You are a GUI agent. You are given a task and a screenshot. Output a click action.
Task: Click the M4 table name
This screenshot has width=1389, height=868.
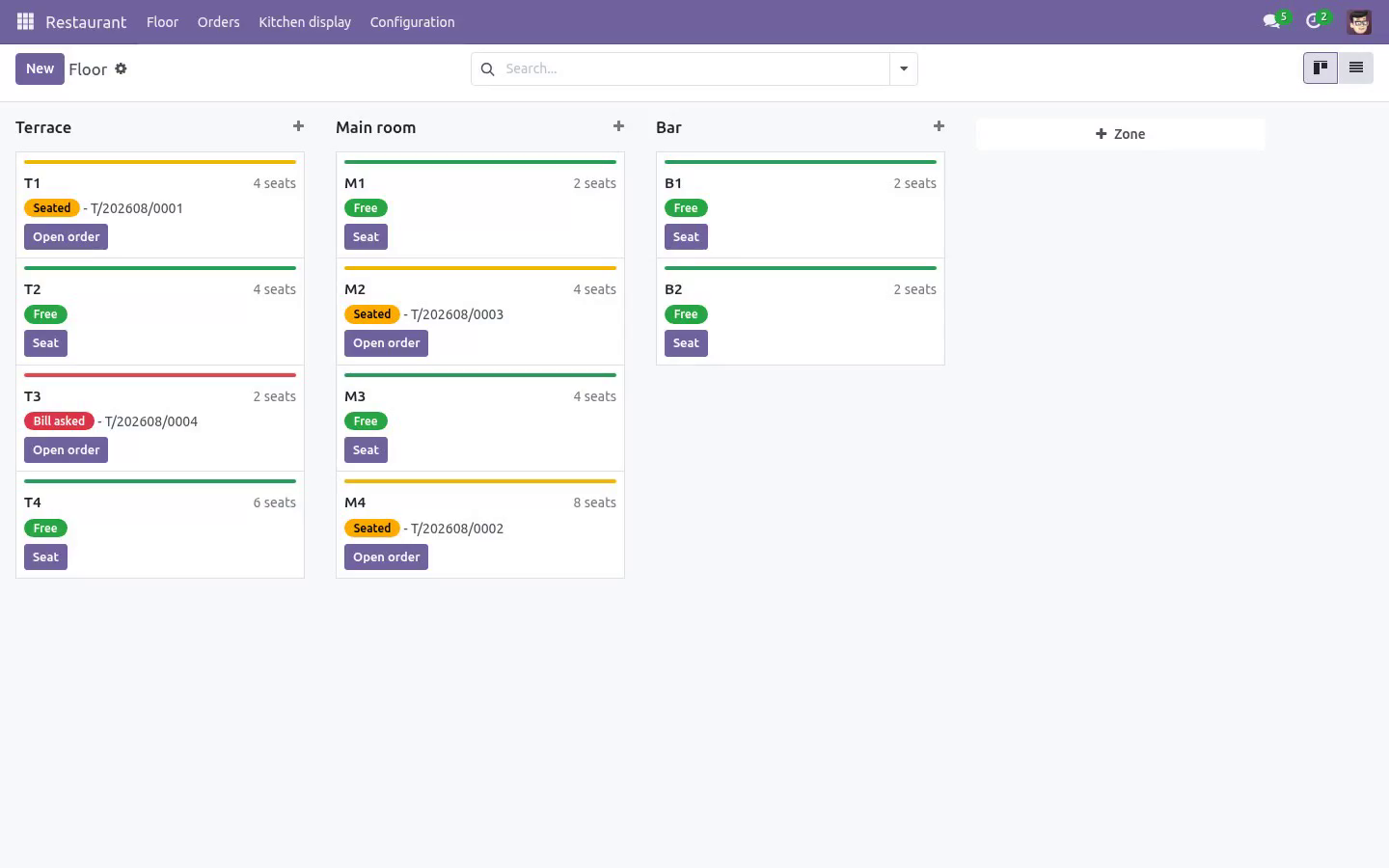tap(355, 502)
